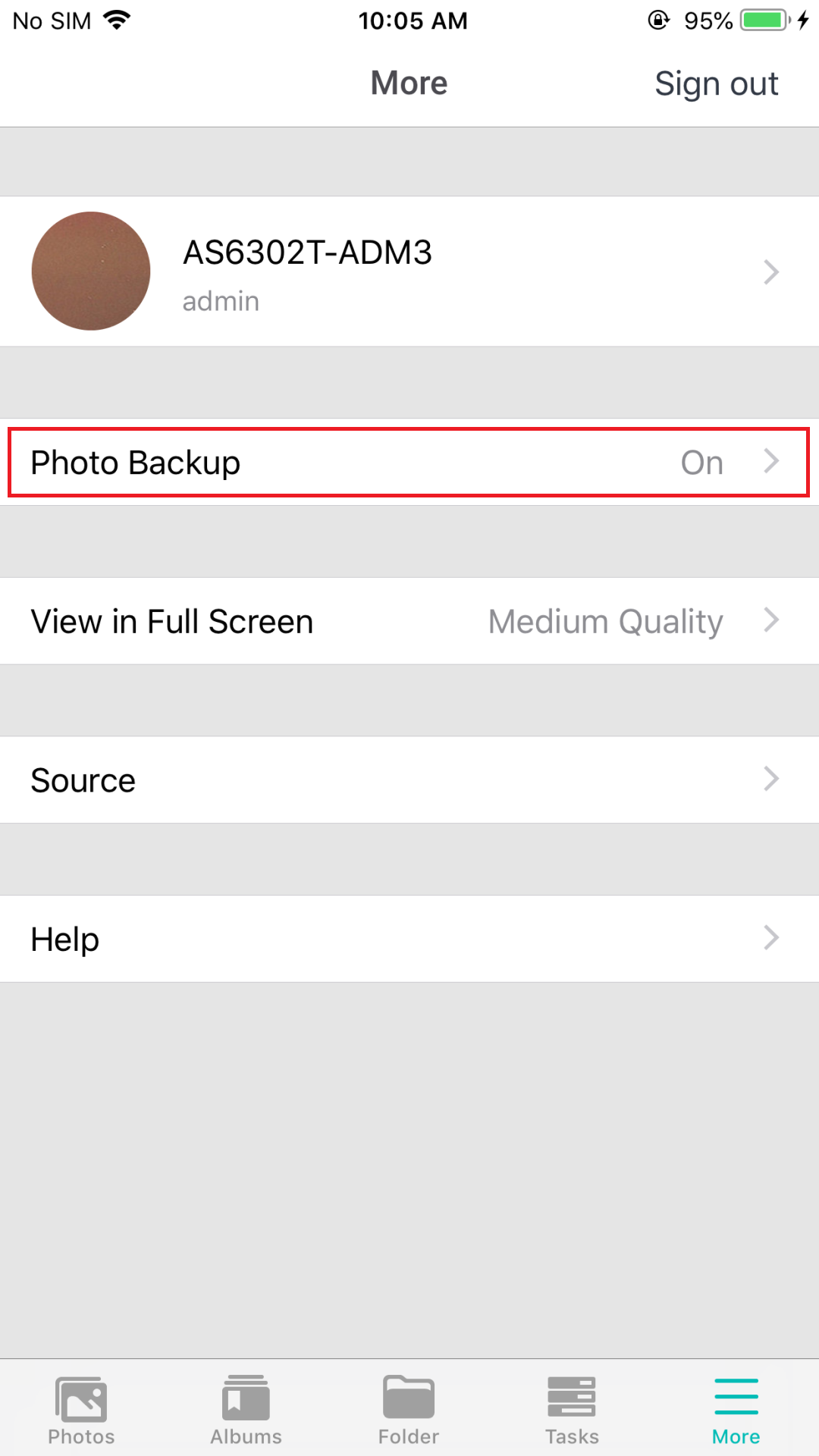Tap the admin profile avatar
Screen dimensions: 819x1456
pyautogui.click(x=91, y=271)
